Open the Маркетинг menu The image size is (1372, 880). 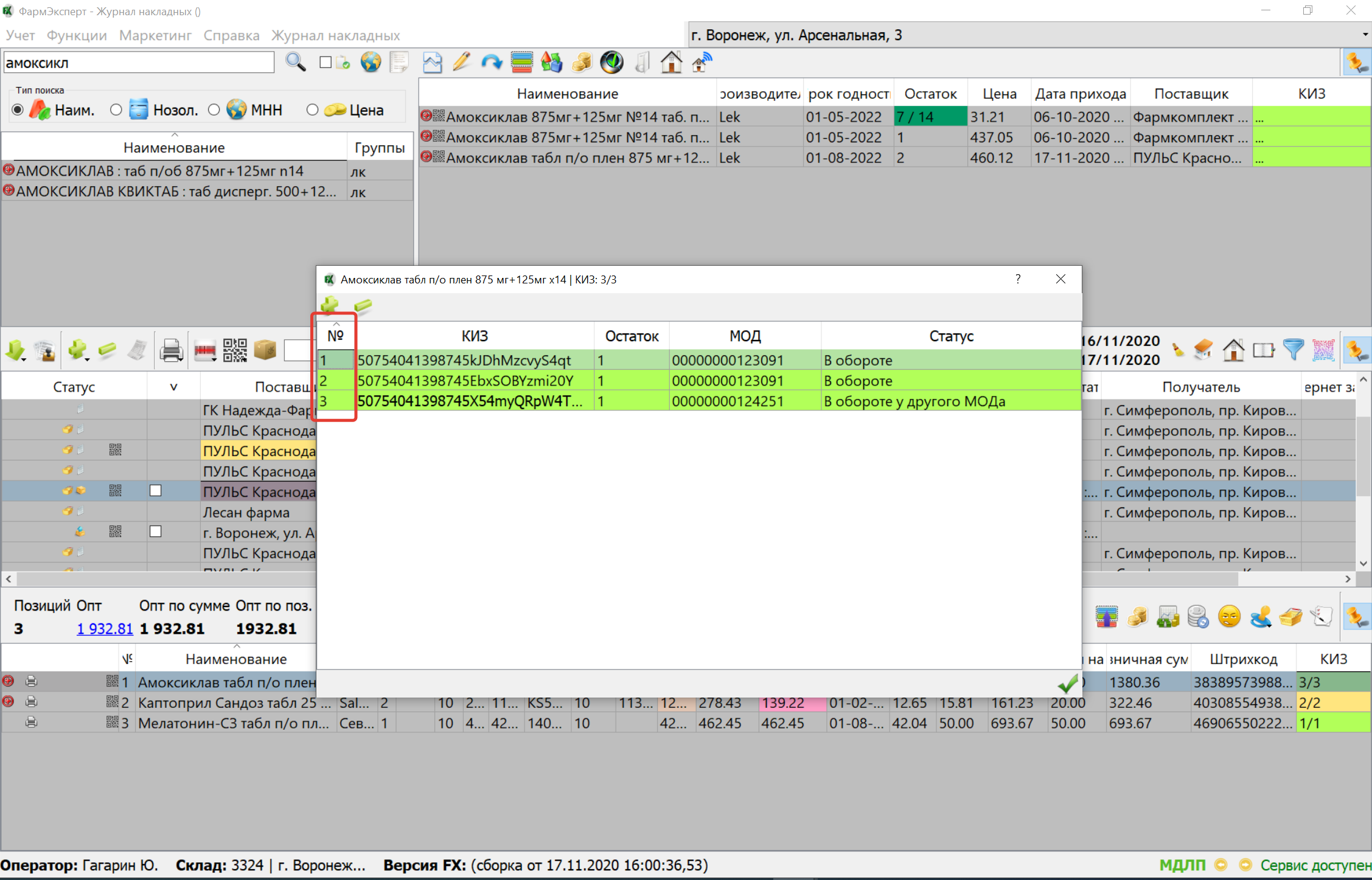(x=155, y=35)
